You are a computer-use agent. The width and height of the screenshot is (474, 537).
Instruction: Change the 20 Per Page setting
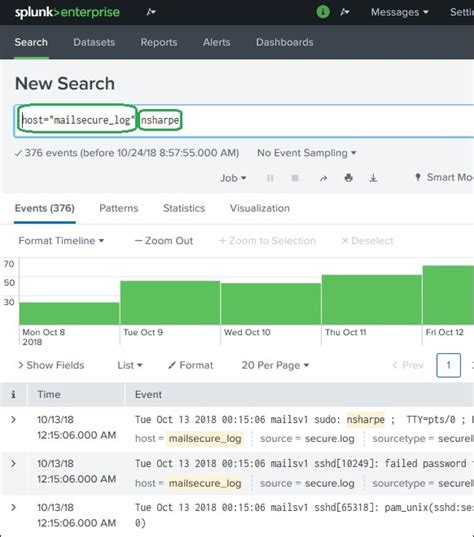tap(275, 365)
